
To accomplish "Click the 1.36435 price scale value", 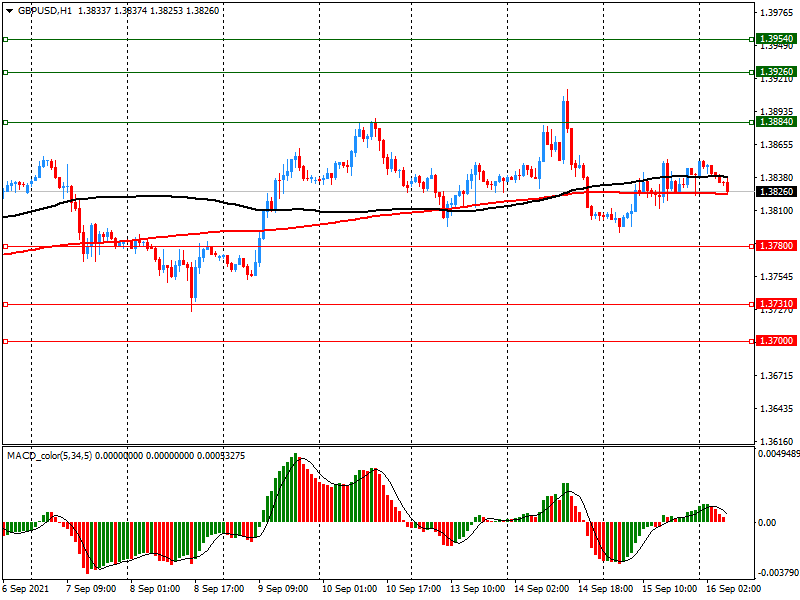I will 777,409.
